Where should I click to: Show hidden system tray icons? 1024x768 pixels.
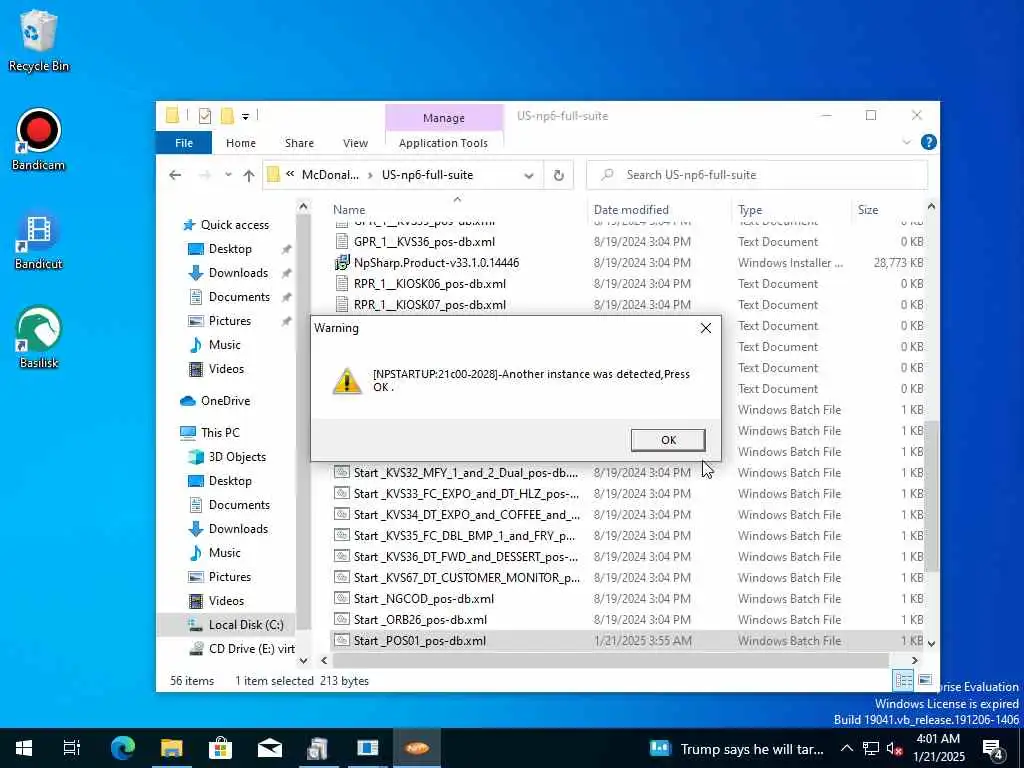pyautogui.click(x=846, y=748)
